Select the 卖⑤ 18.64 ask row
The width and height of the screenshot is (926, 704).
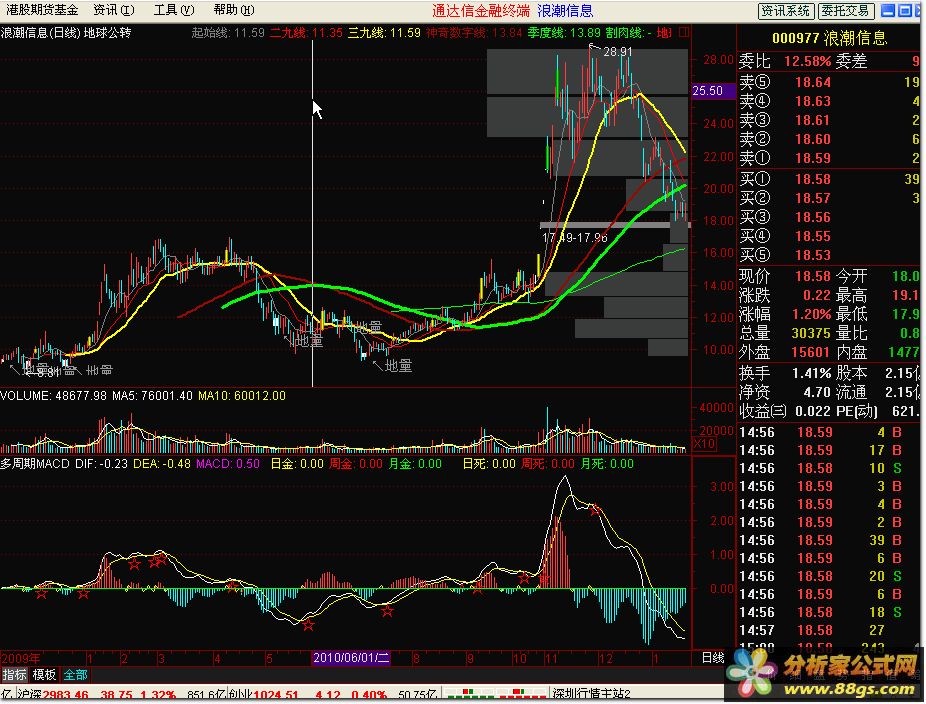tap(829, 82)
